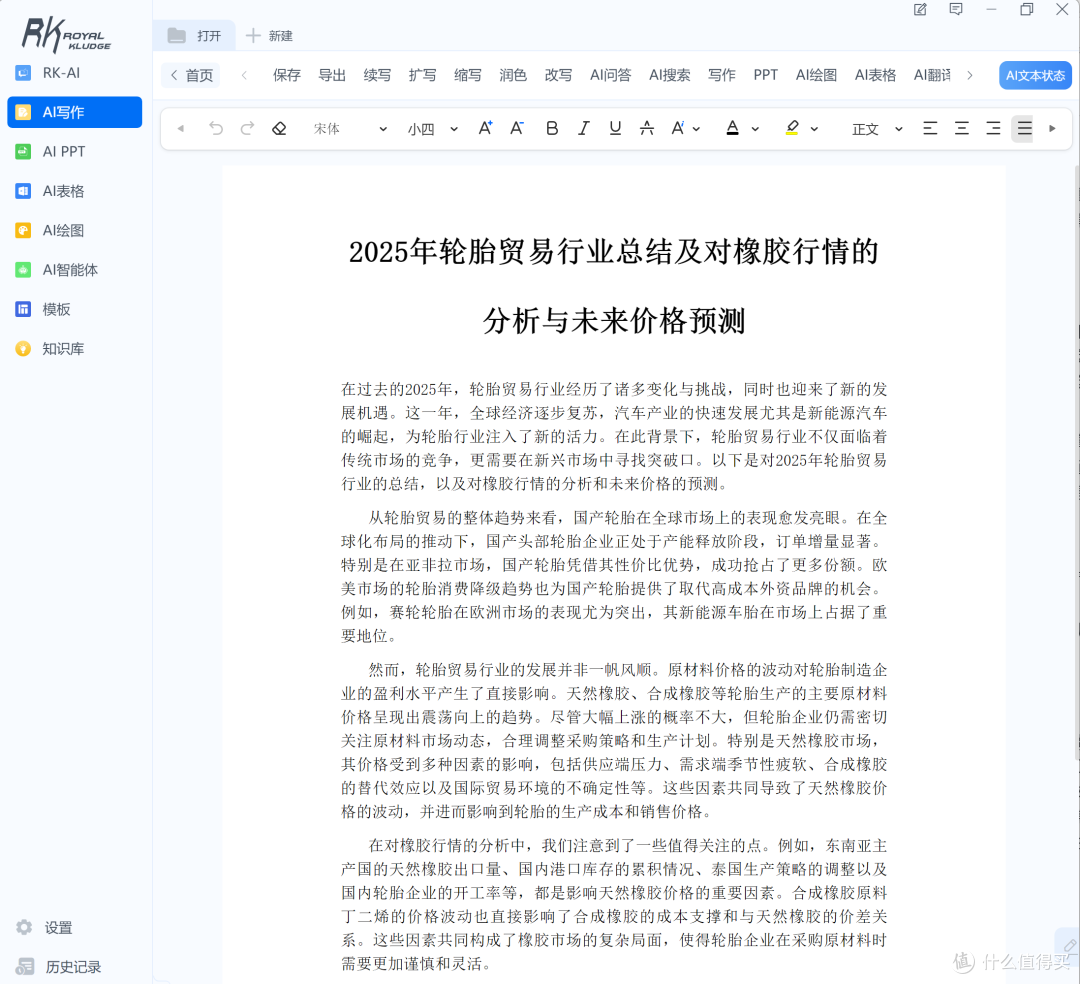Screen dimensions: 1080x984
Task: Click 润色 to polish text
Action: (513, 75)
